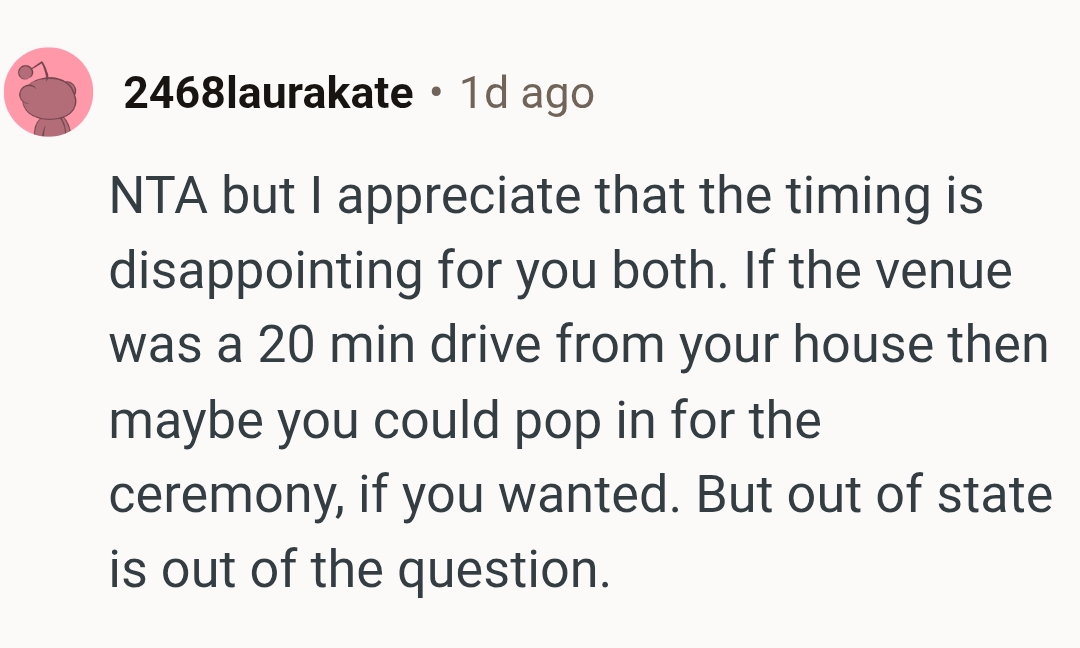Screen dimensions: 1080x648
Task: Click the word "NTA" in the comment
Action: coord(159,196)
